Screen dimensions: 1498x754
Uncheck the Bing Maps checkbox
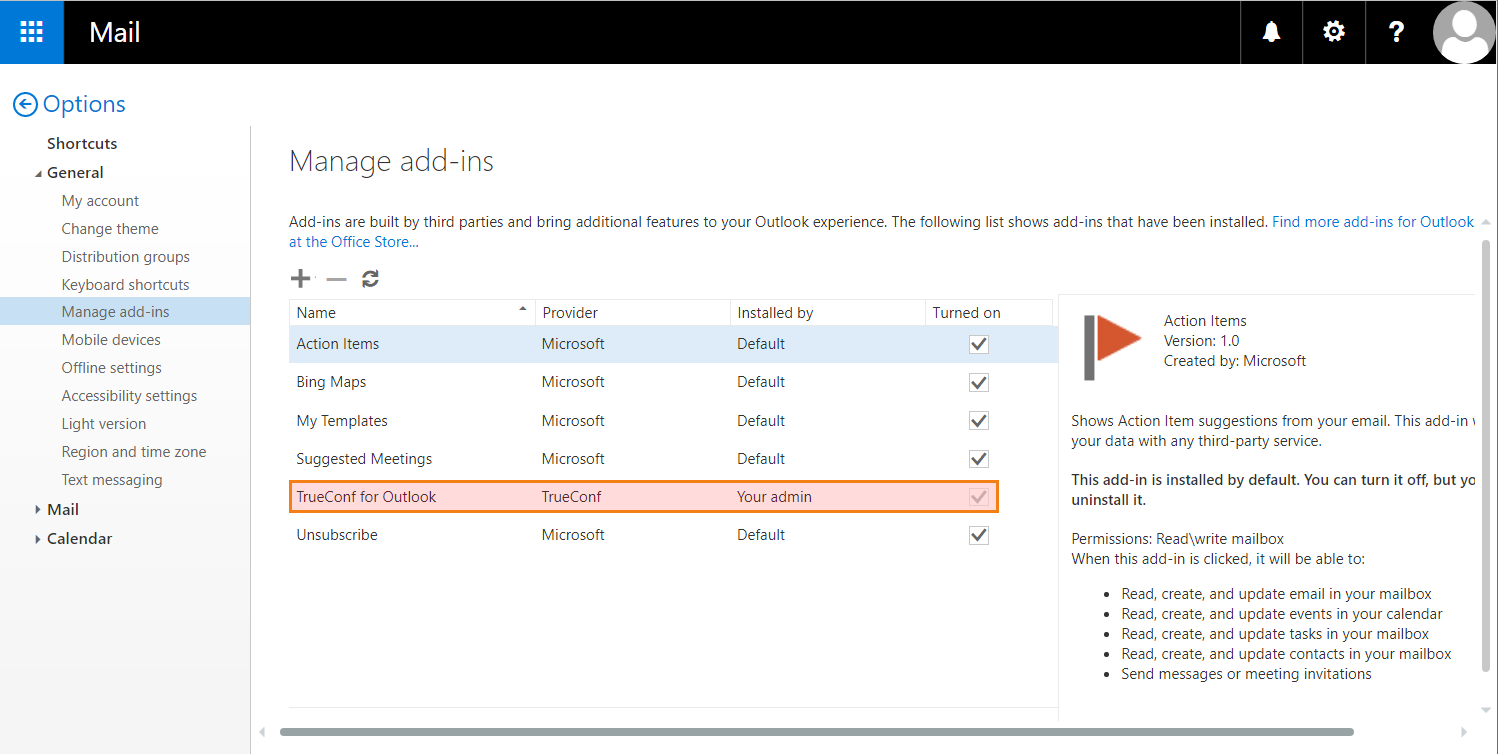point(978,382)
